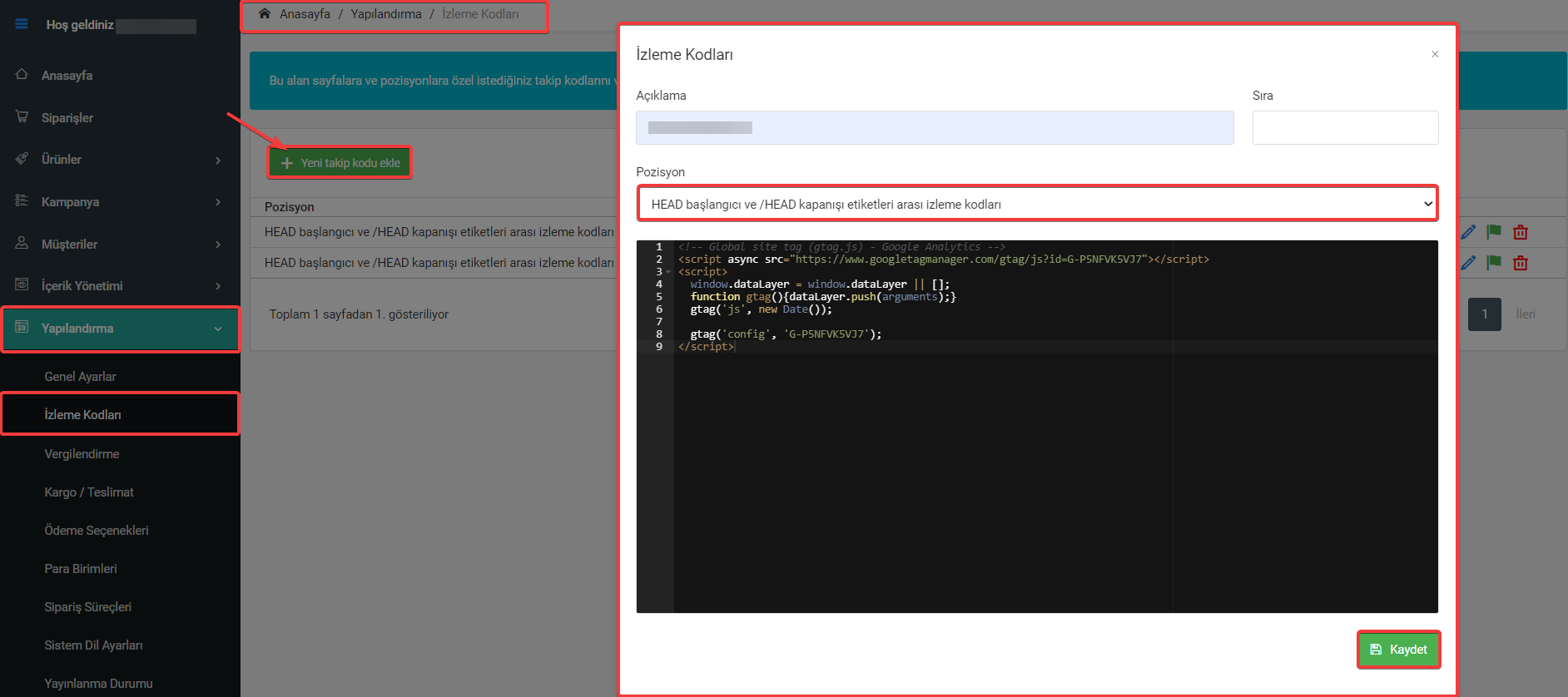This screenshot has height=697, width=1568.
Task: Click code line 2 script src
Action: point(944,260)
